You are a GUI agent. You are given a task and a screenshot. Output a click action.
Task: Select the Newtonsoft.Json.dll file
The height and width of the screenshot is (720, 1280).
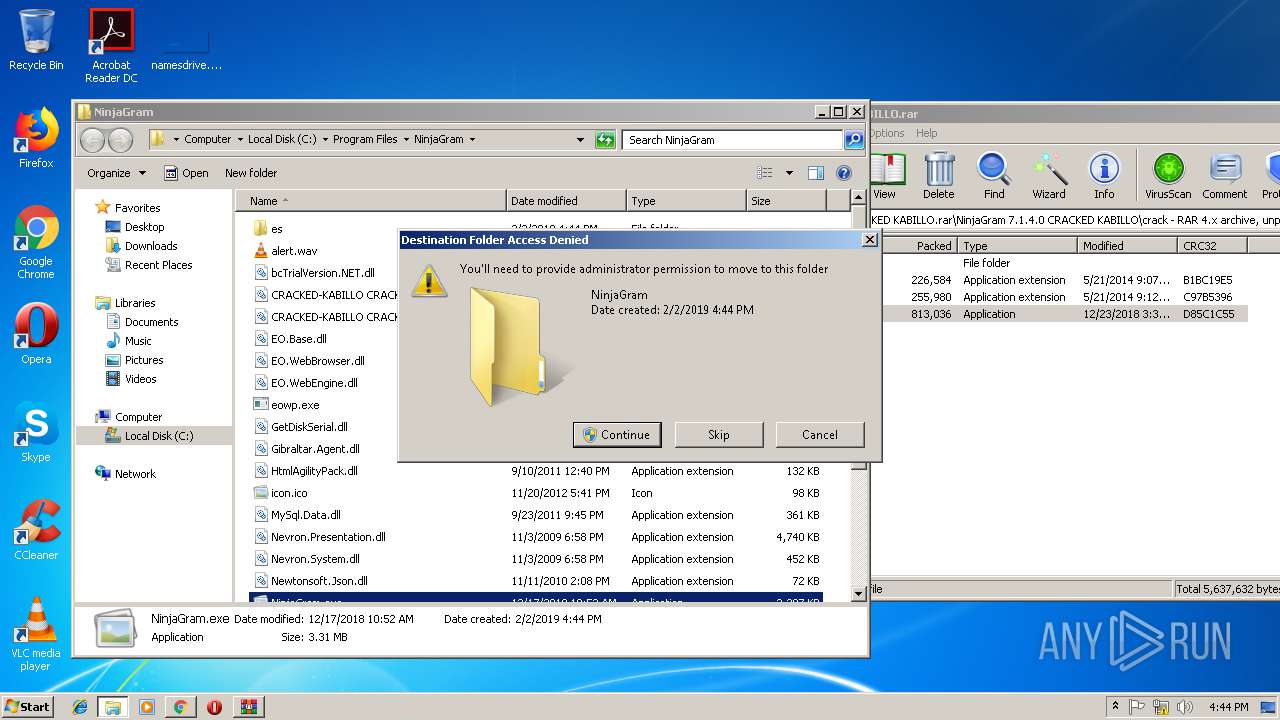coord(319,581)
